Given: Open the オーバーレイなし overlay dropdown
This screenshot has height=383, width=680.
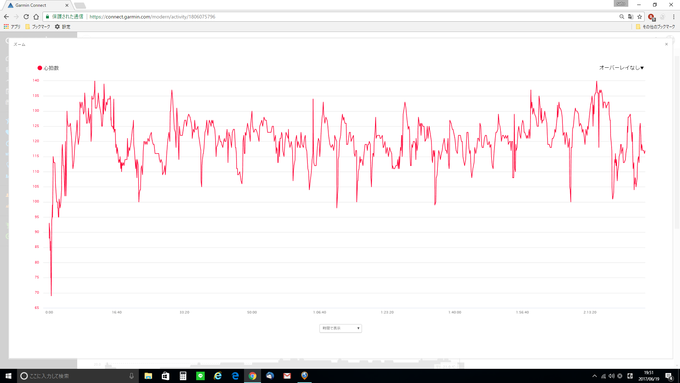Looking at the screenshot, I should tap(621, 68).
